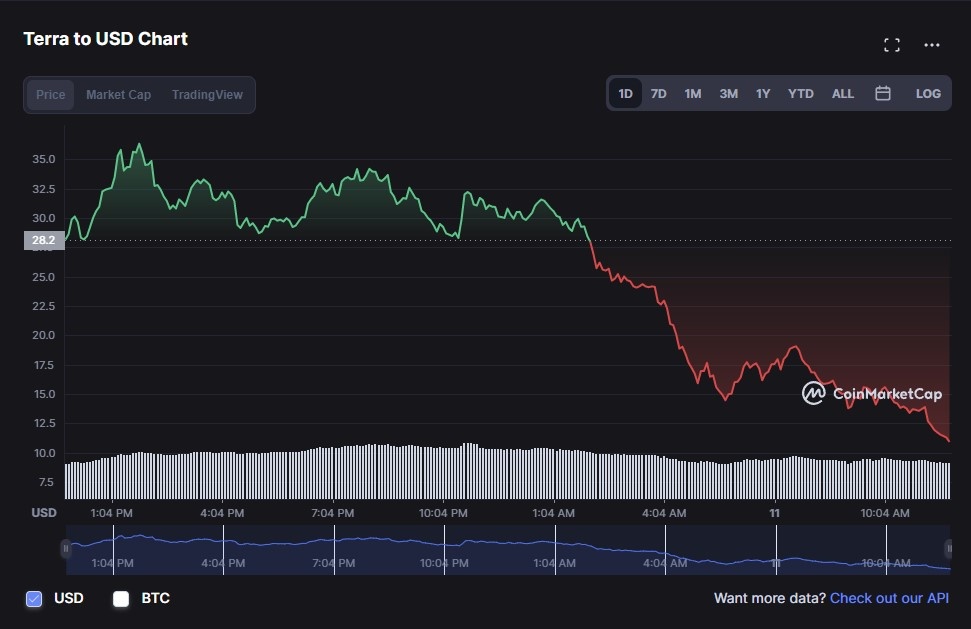Click the left handle of range slider
This screenshot has width=971, height=629.
66,548
